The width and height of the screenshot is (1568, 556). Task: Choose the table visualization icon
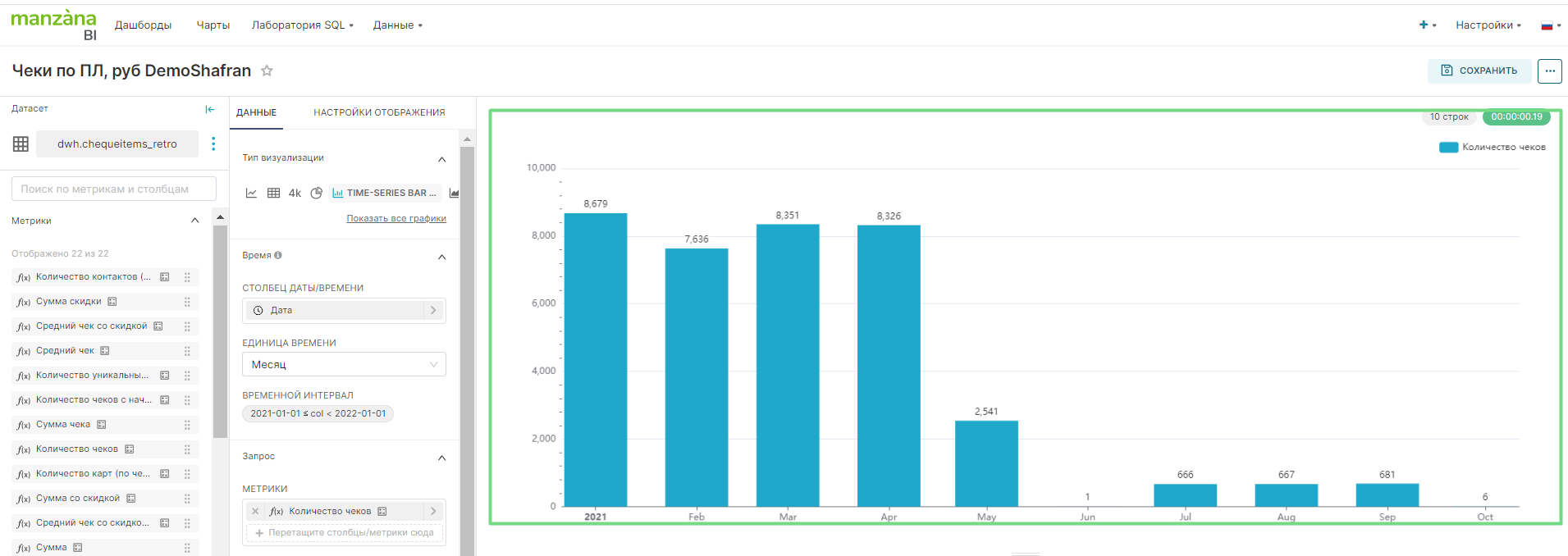pos(273,194)
